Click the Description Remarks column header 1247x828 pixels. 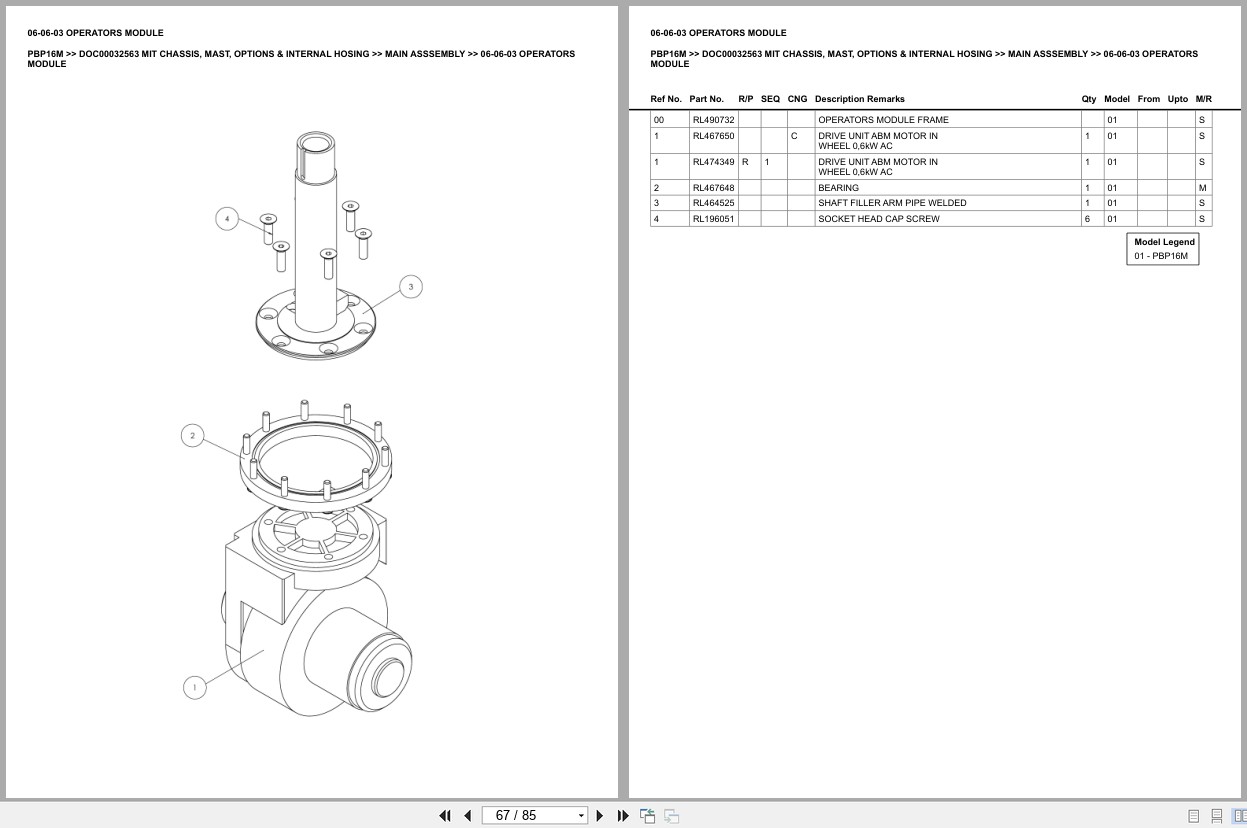859,99
